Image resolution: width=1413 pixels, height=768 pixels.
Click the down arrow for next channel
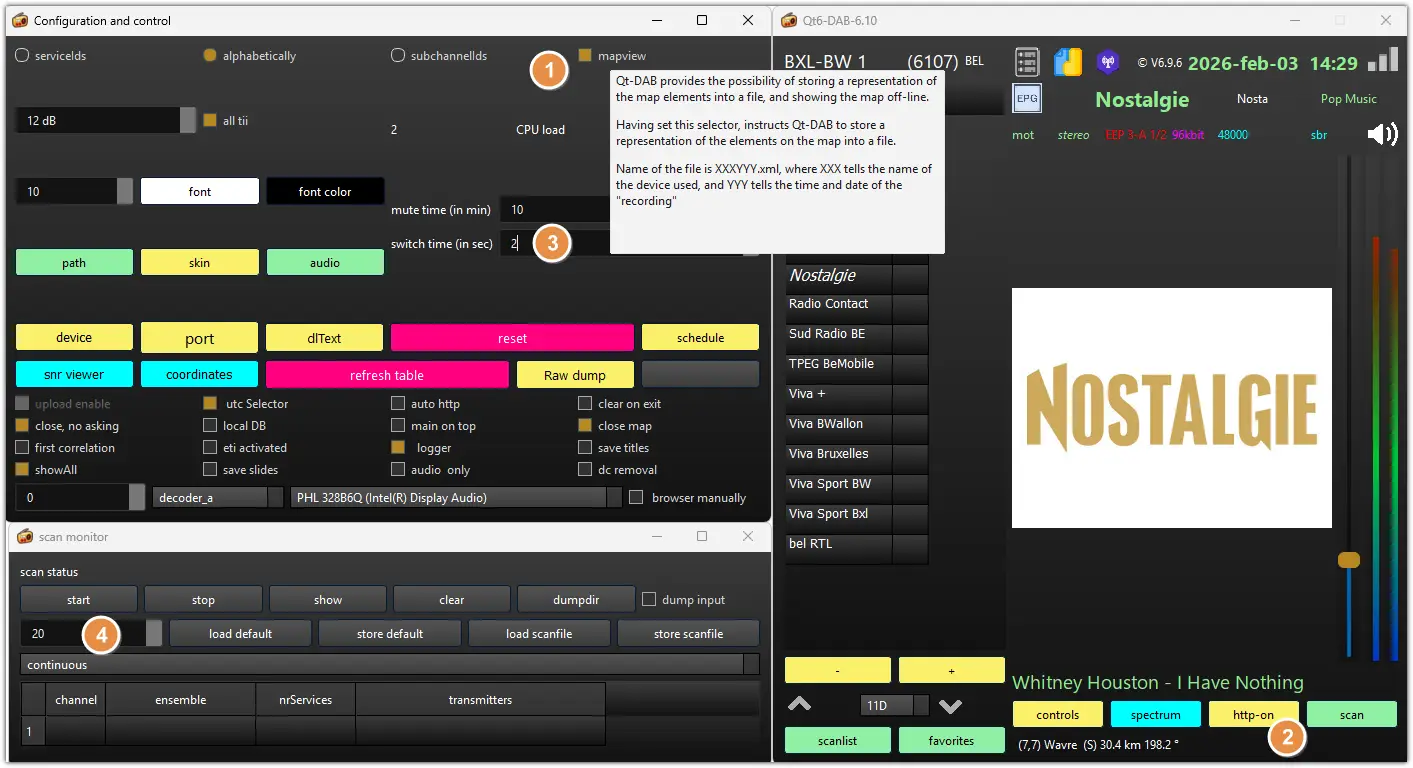pos(950,706)
